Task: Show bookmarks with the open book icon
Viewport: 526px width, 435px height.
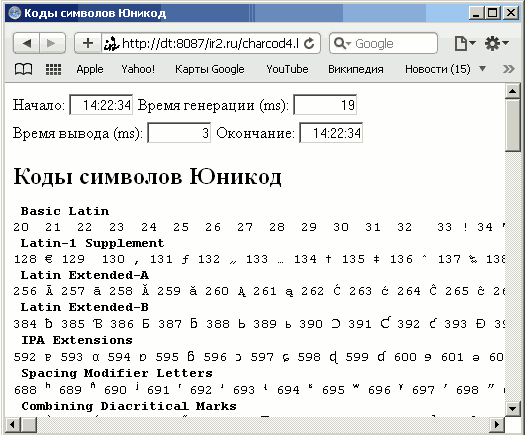Action: coord(23,69)
